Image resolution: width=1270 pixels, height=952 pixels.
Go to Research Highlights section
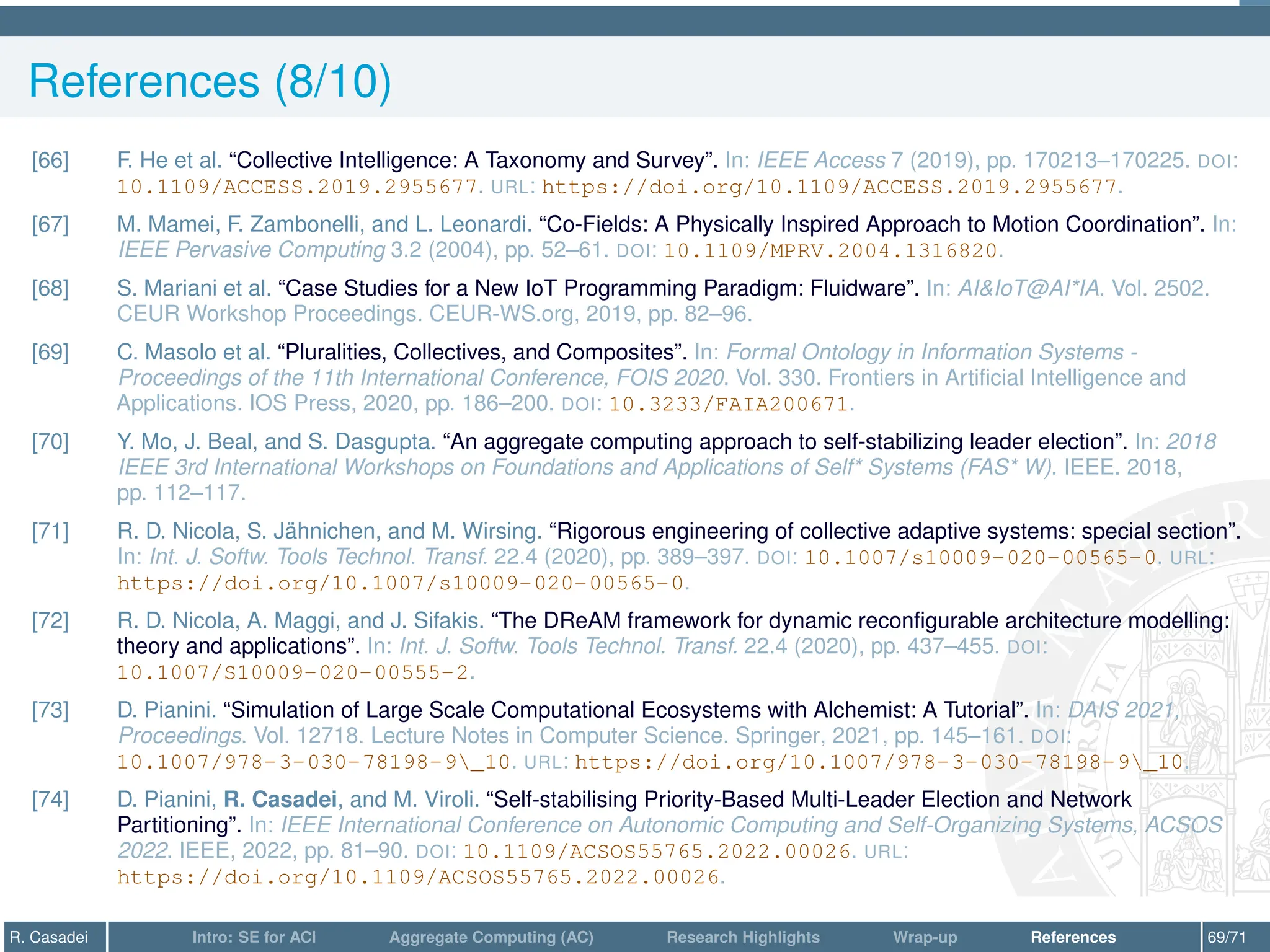tap(743, 937)
